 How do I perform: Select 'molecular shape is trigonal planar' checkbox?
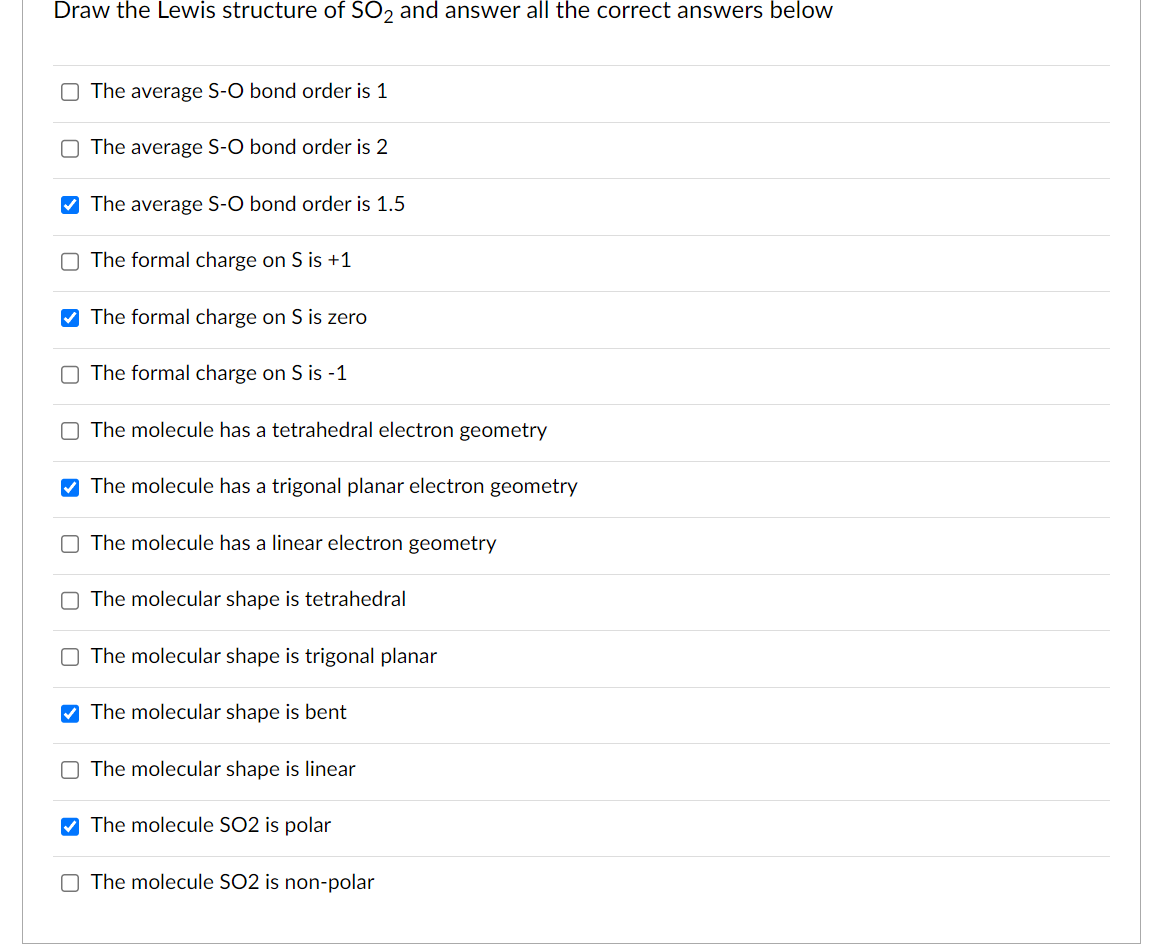click(x=70, y=657)
